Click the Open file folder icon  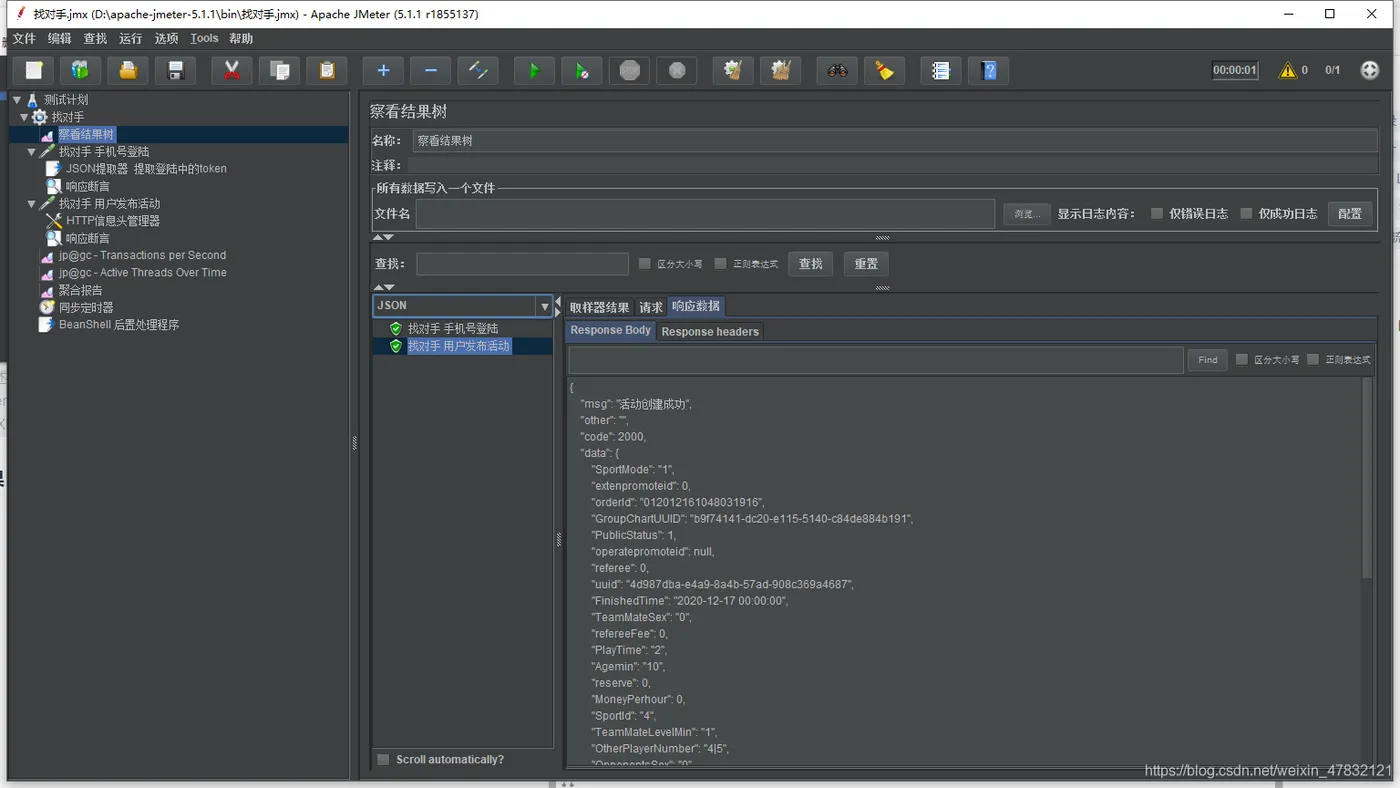click(128, 70)
